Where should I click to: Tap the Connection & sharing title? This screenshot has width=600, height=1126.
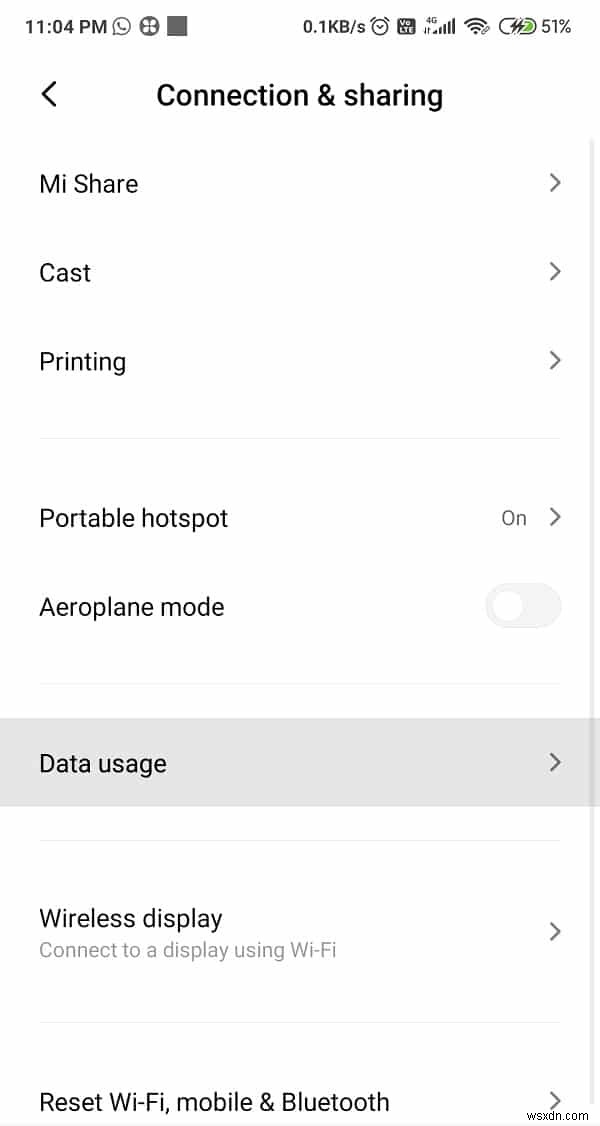tap(299, 95)
